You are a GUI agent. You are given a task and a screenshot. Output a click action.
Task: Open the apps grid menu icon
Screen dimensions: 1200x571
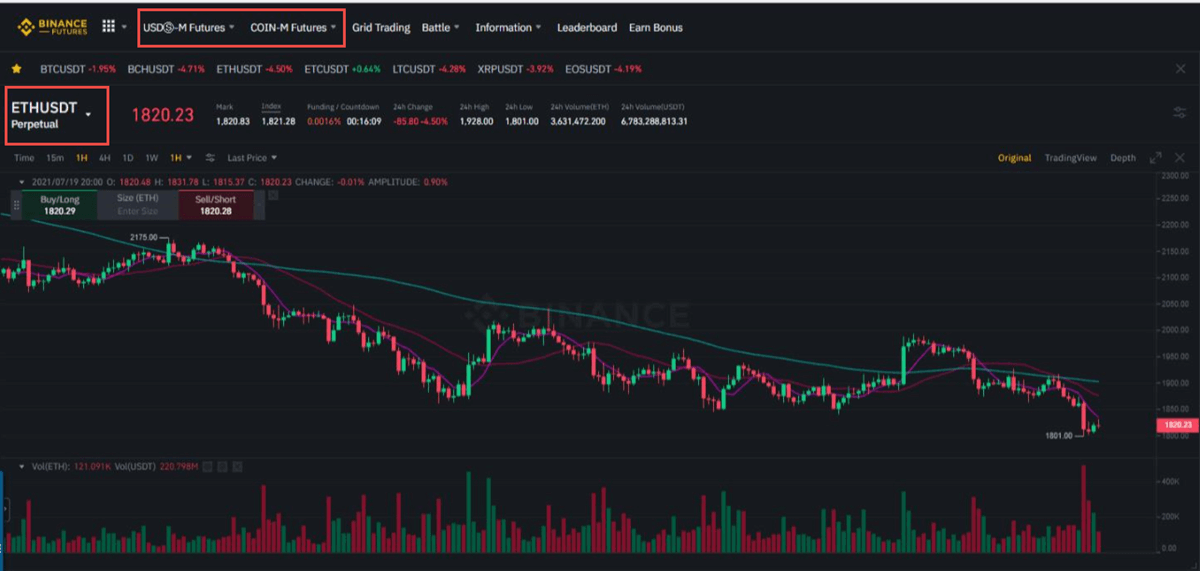click(x=108, y=27)
